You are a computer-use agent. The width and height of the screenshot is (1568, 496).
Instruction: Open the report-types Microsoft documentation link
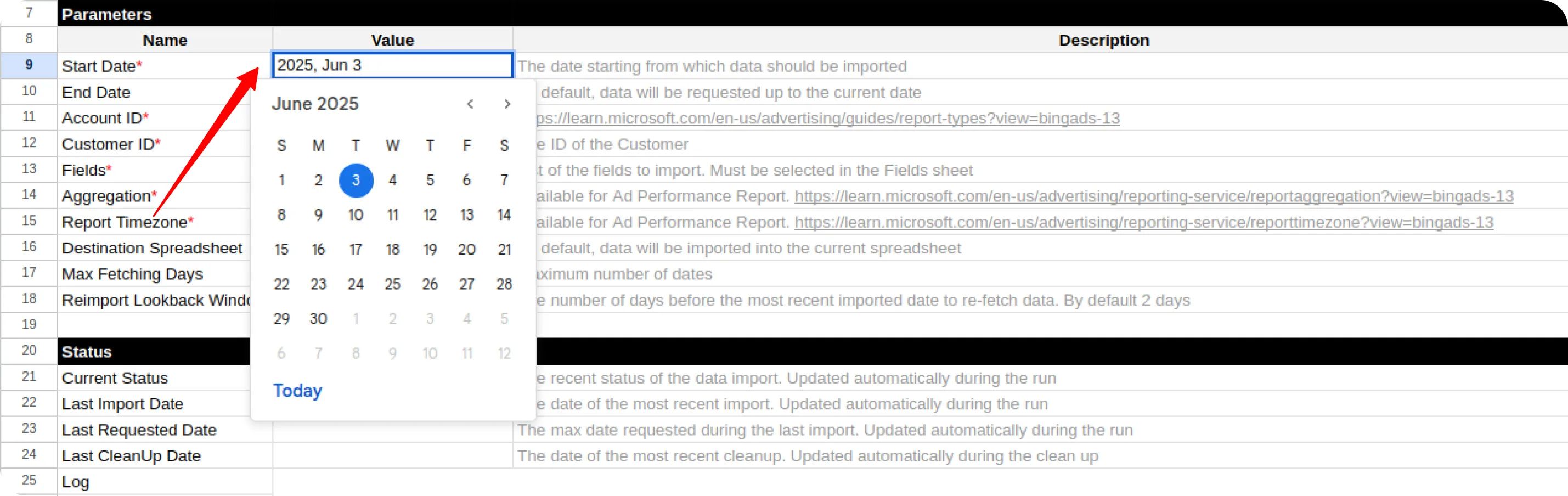click(827, 118)
